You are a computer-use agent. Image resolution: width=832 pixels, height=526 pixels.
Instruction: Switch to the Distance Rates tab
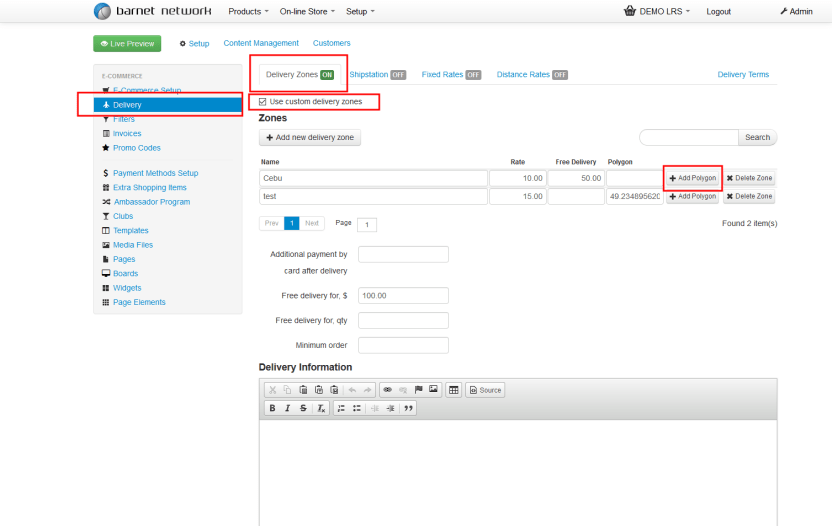point(532,75)
